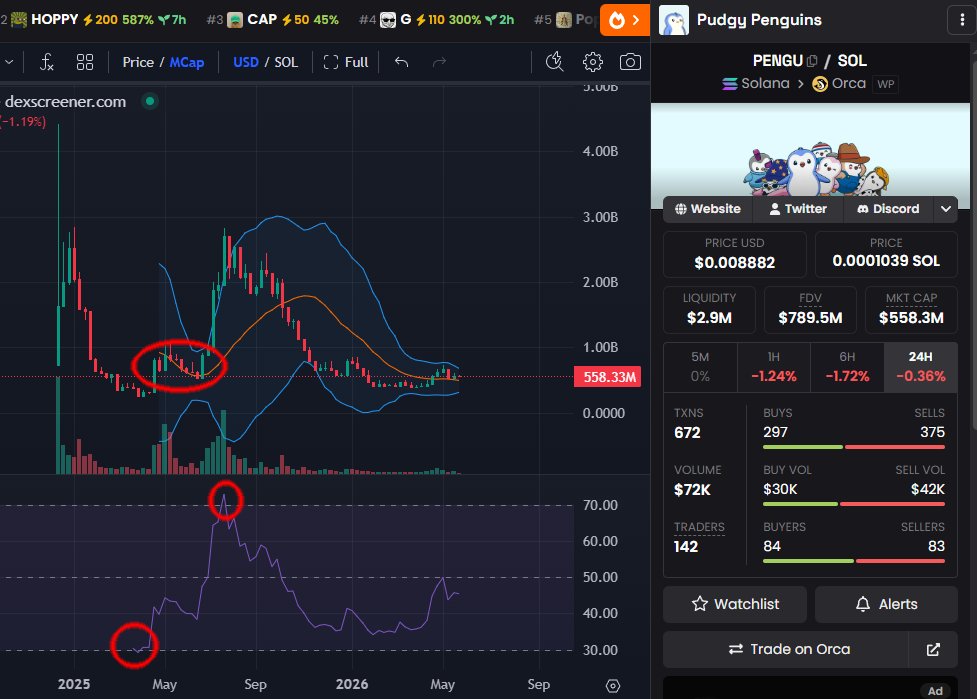
Task: Open the Pudgy Penguins avatar icon
Action: 674,20
